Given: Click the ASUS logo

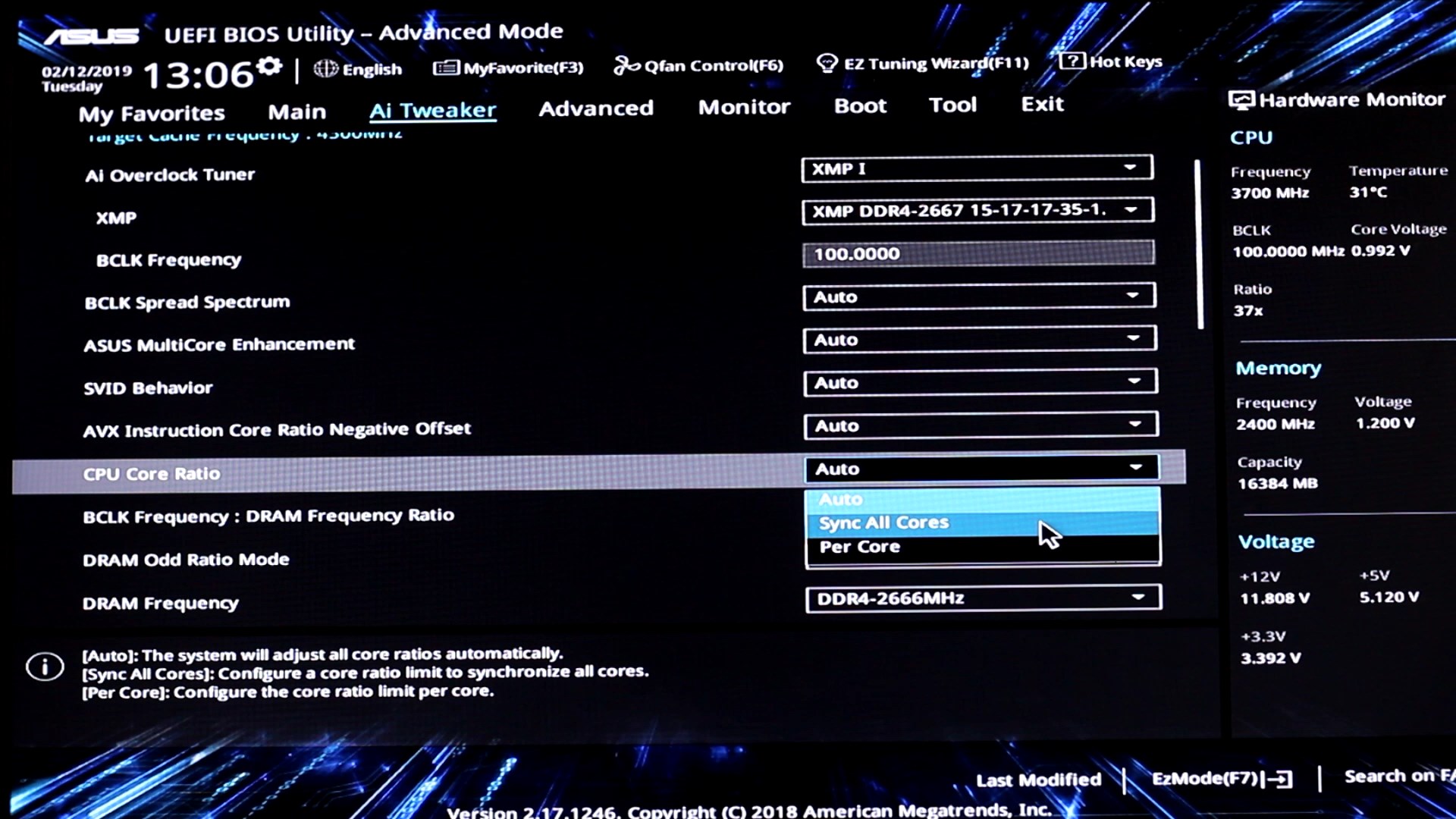Looking at the screenshot, I should [x=91, y=36].
